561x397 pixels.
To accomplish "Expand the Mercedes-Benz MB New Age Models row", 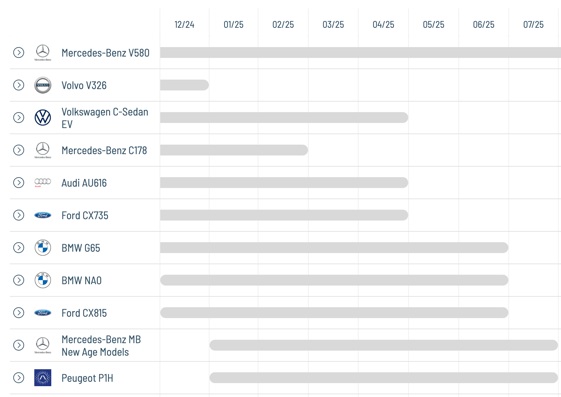I will 19,345.
